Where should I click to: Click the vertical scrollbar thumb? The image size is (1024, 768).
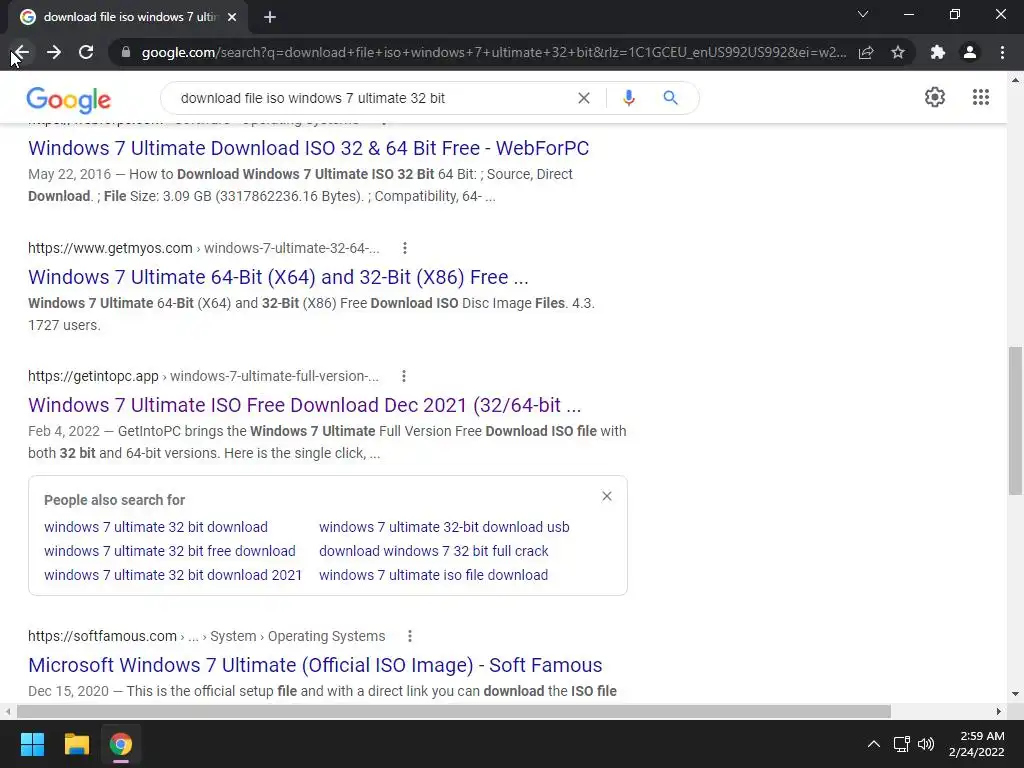[1015, 421]
